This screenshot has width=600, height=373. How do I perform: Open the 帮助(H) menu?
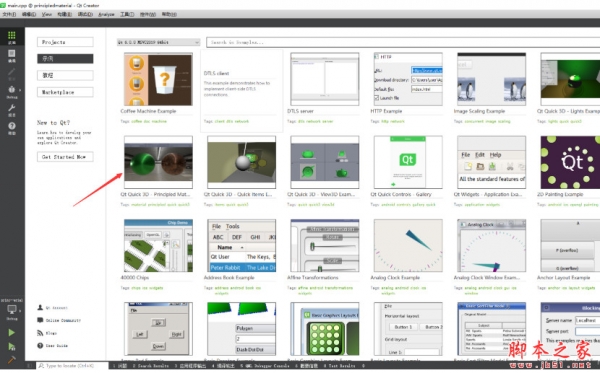(x=169, y=14)
